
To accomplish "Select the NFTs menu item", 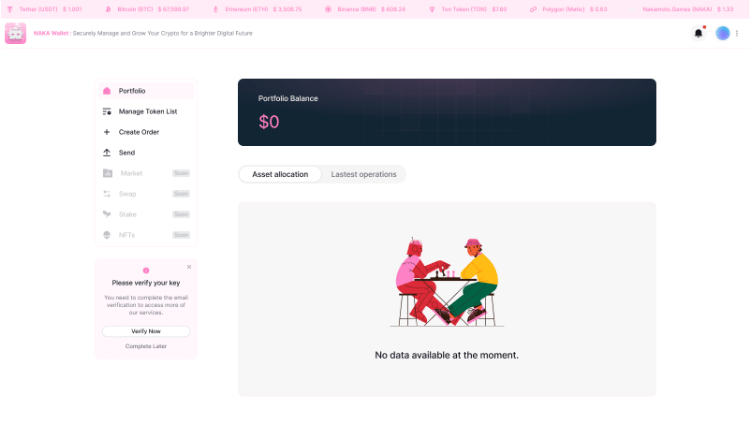I will [x=127, y=235].
